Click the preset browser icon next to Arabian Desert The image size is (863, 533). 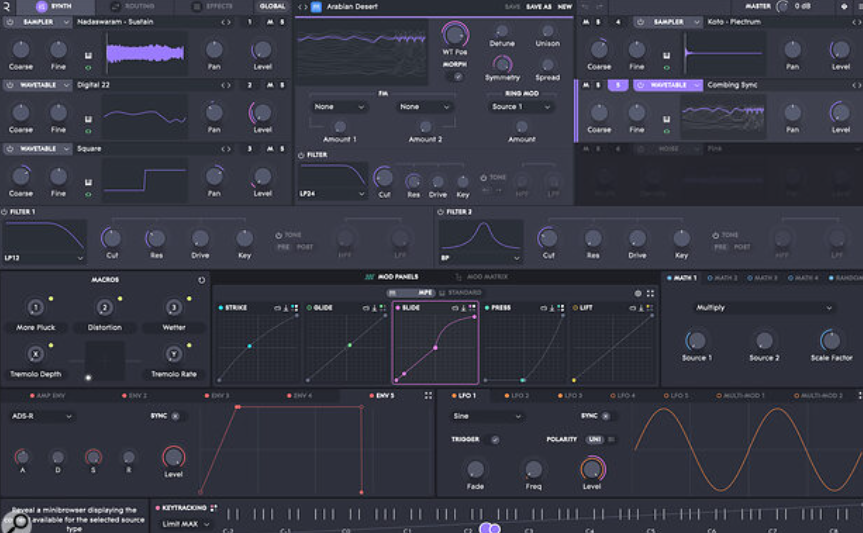(316, 7)
